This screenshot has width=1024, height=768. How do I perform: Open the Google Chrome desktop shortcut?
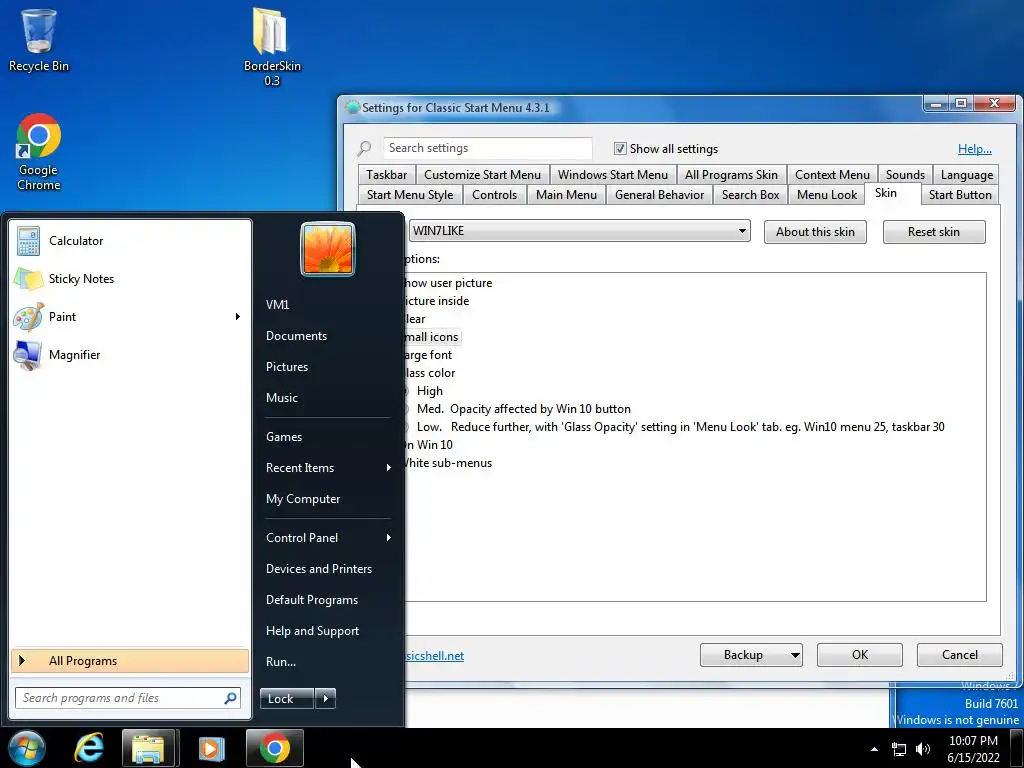[39, 152]
